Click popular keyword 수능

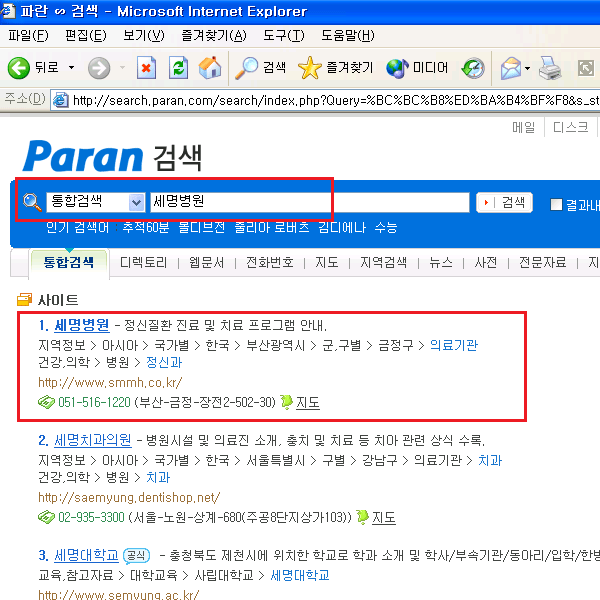(x=386, y=227)
